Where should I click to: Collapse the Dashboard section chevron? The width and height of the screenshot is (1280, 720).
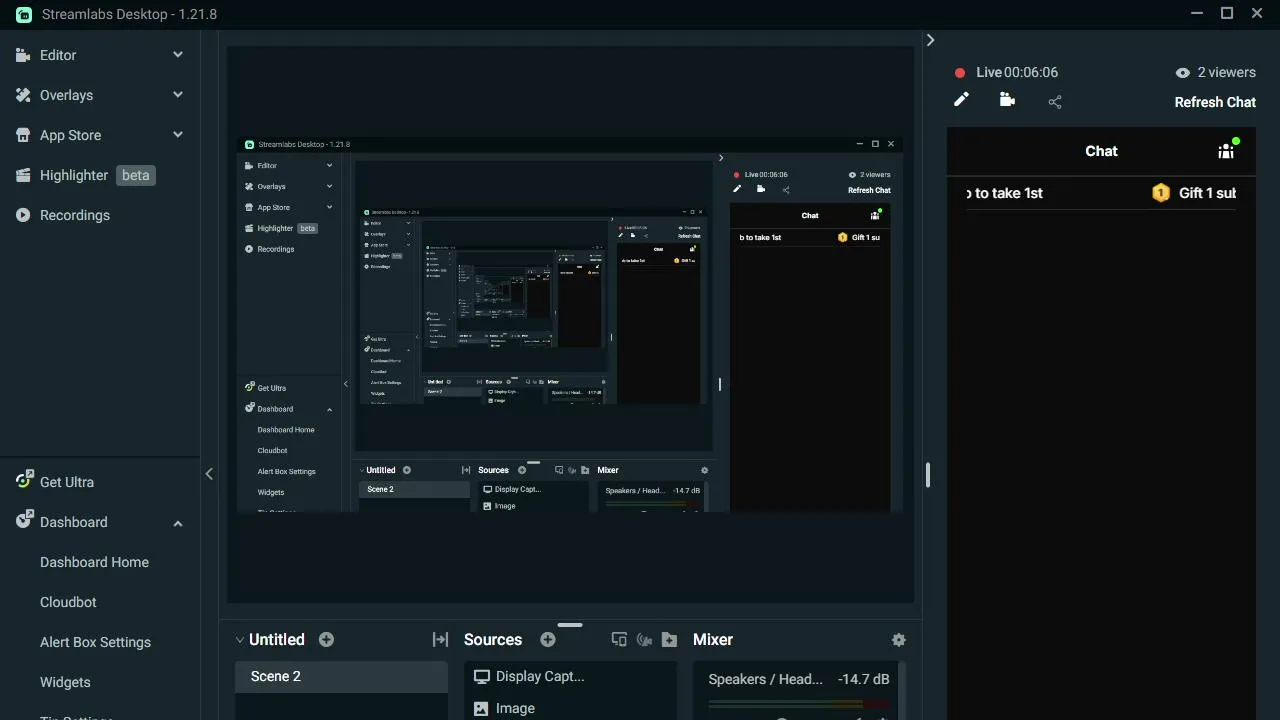click(x=178, y=523)
